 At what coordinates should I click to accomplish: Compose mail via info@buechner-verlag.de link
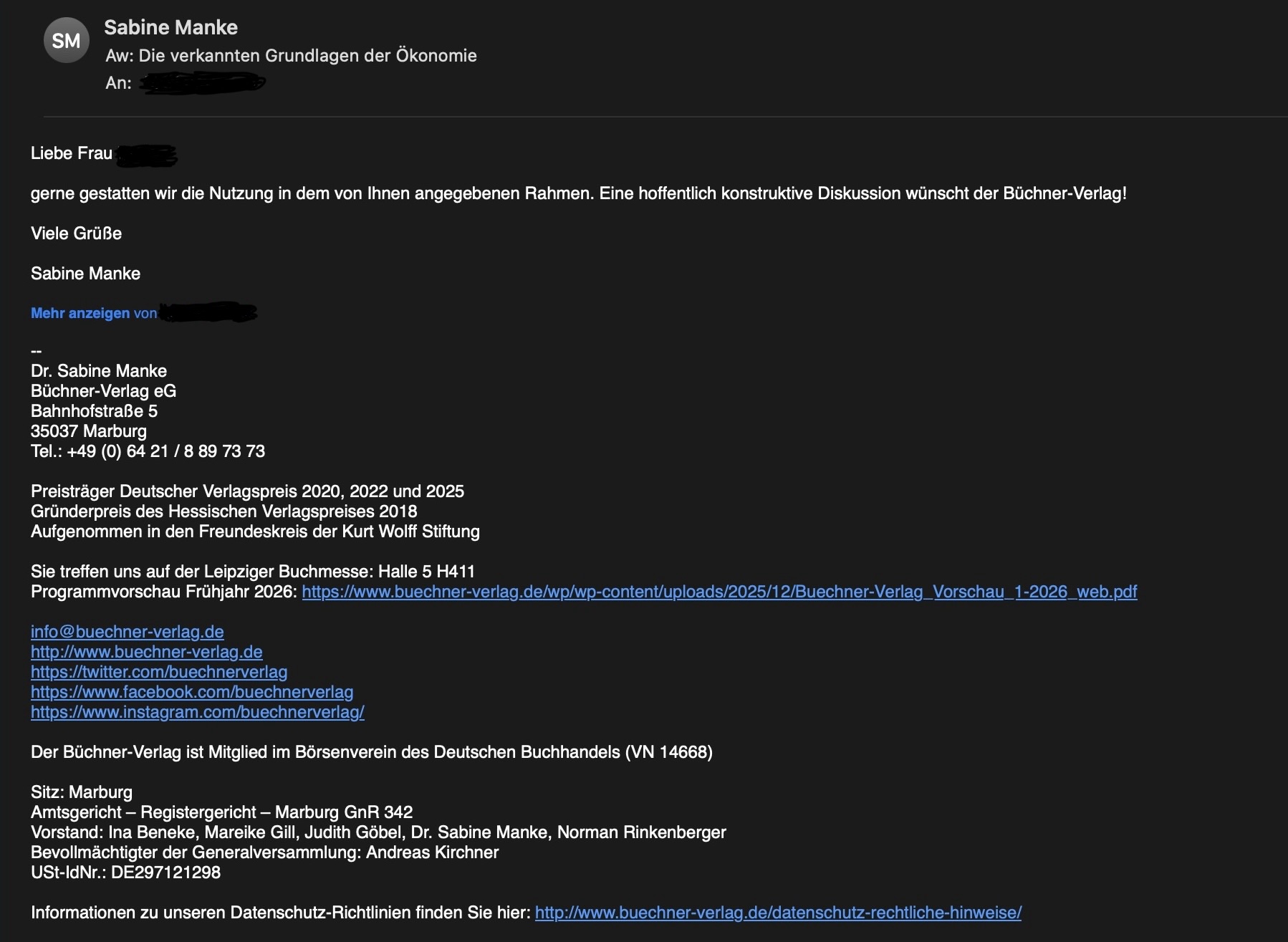pyautogui.click(x=126, y=632)
